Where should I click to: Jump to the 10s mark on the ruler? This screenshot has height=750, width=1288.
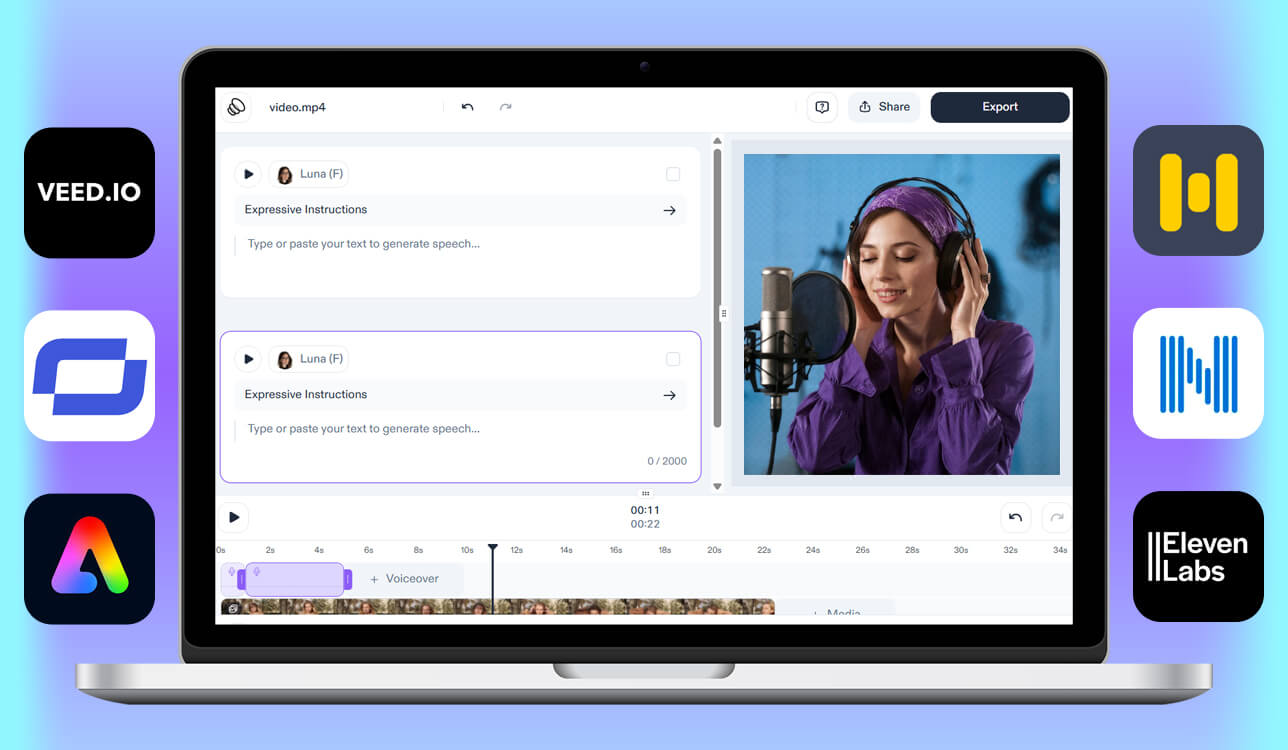pyautogui.click(x=467, y=550)
